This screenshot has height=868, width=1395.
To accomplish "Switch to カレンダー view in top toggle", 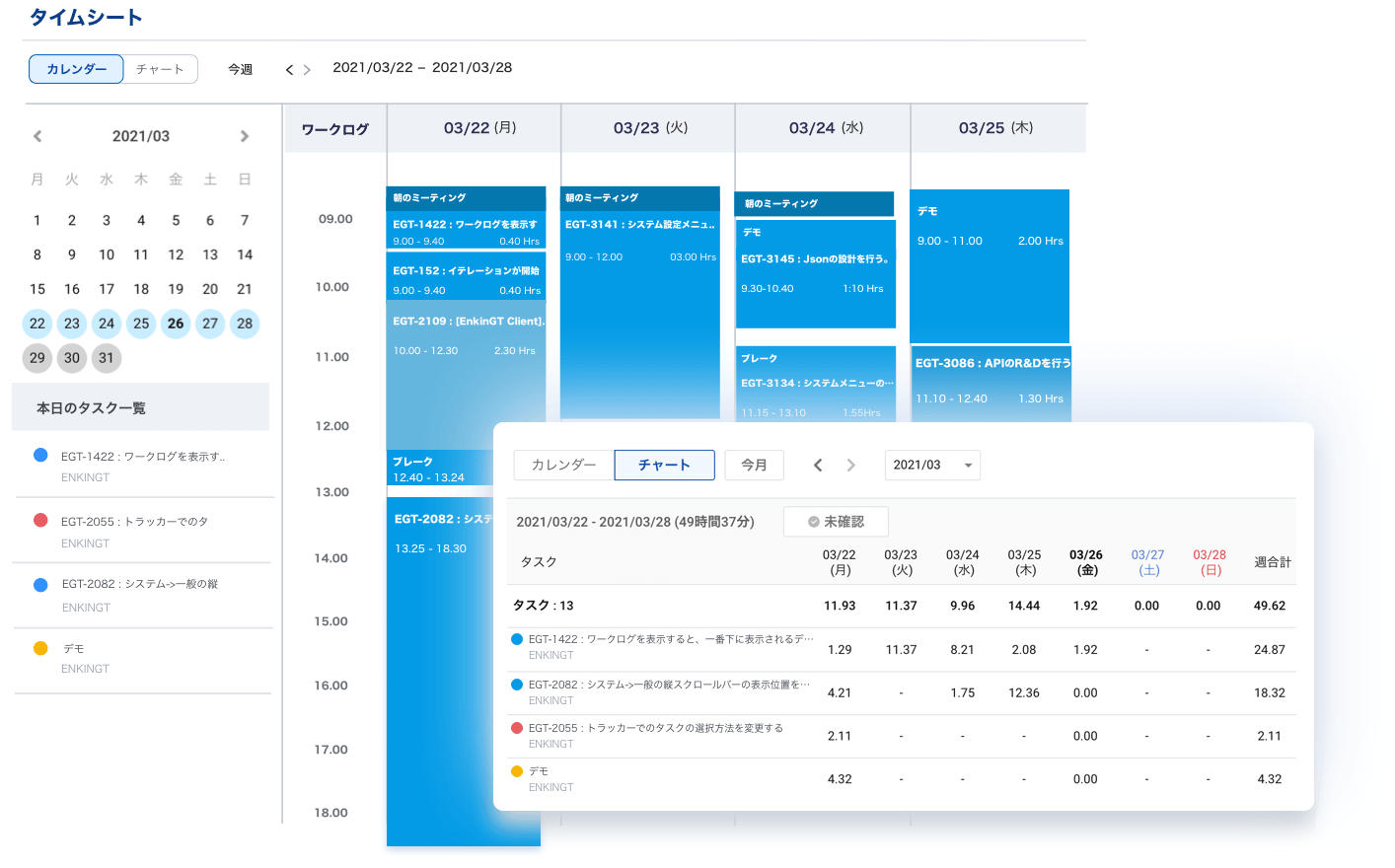I will (x=76, y=69).
